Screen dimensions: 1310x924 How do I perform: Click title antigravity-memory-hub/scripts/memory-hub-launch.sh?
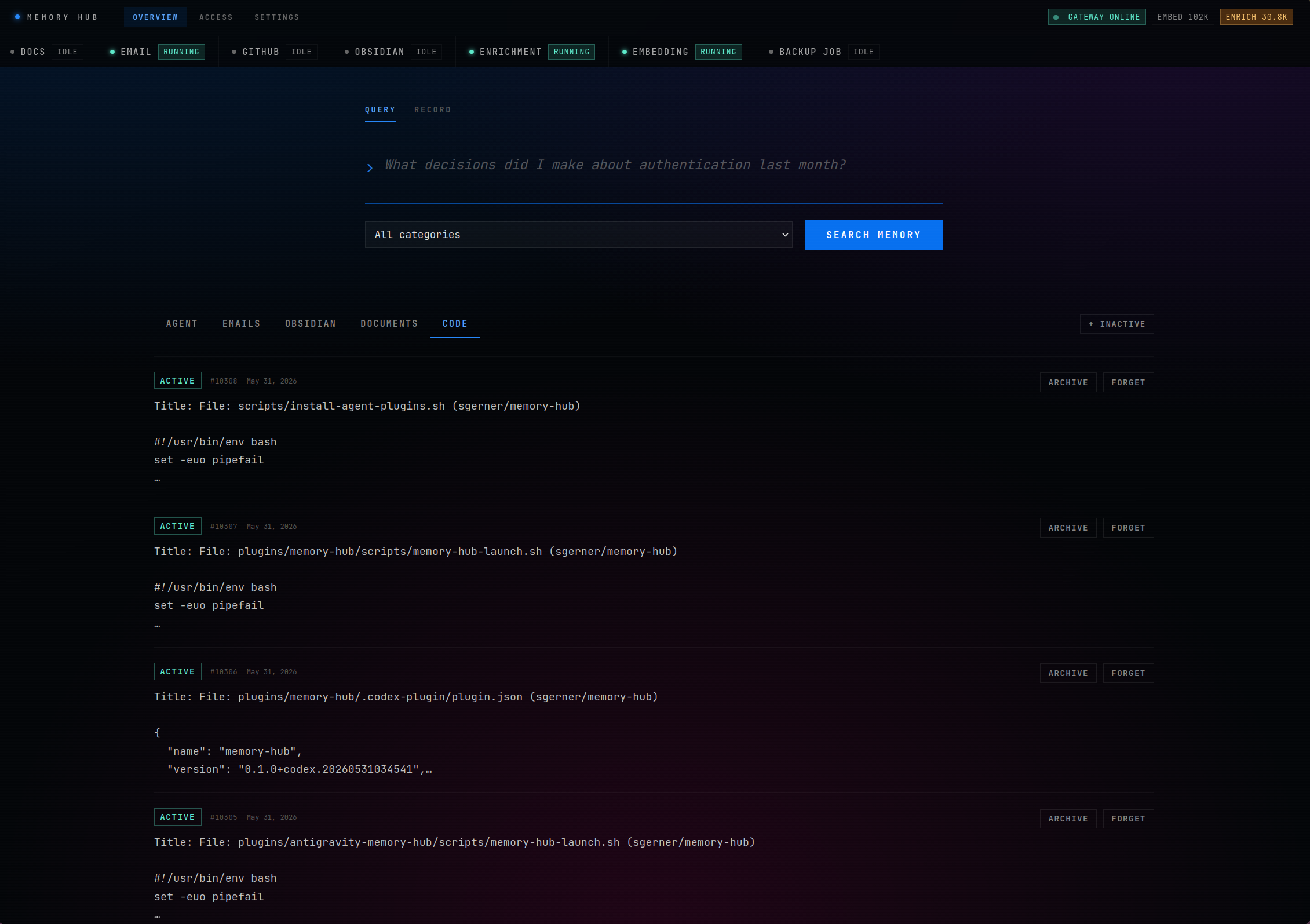coord(455,842)
